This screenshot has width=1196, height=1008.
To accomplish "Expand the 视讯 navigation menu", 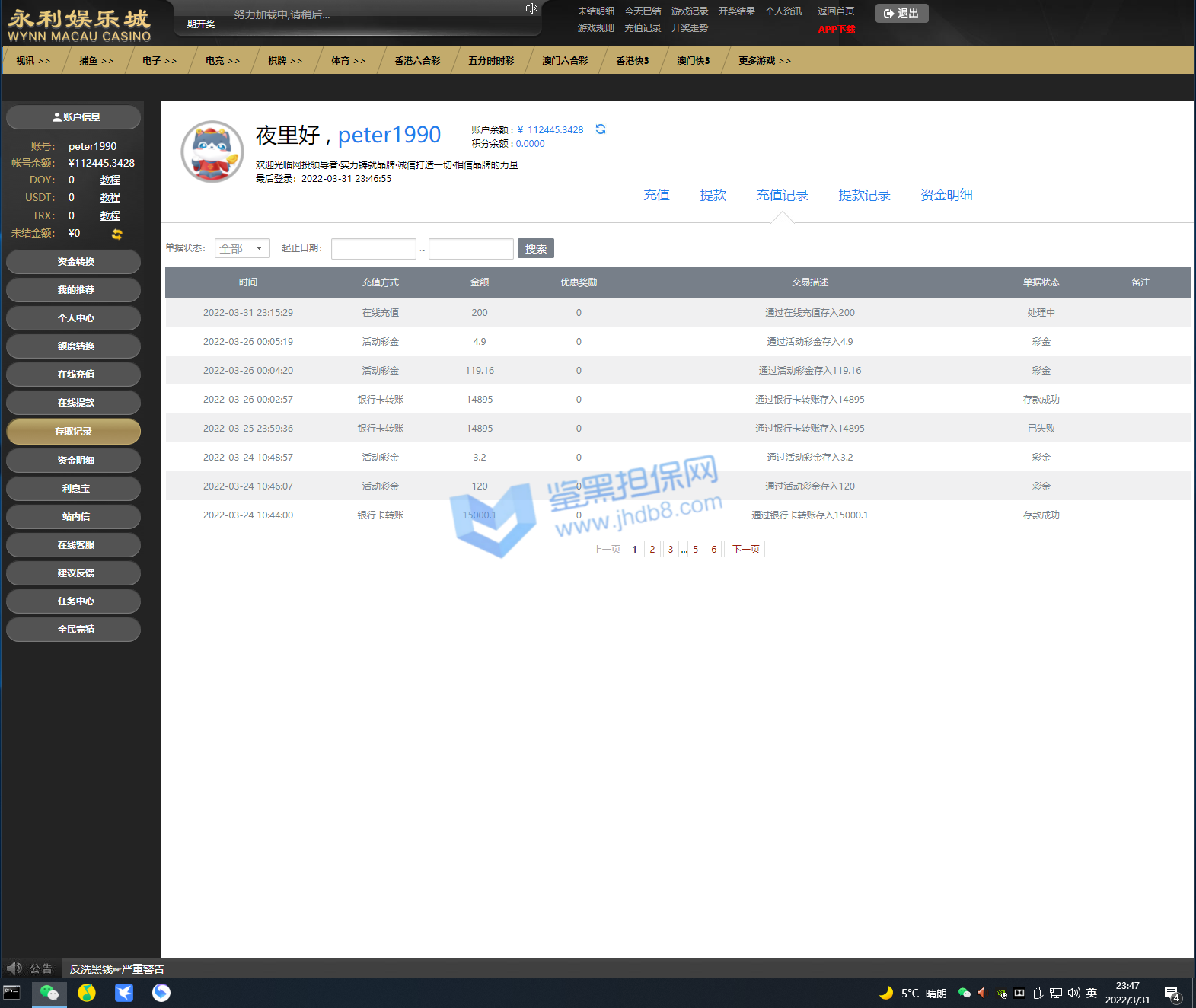I will (33, 61).
